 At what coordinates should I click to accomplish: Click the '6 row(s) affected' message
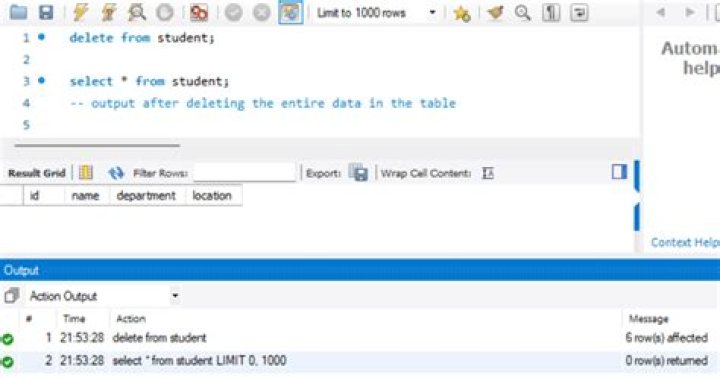666,338
